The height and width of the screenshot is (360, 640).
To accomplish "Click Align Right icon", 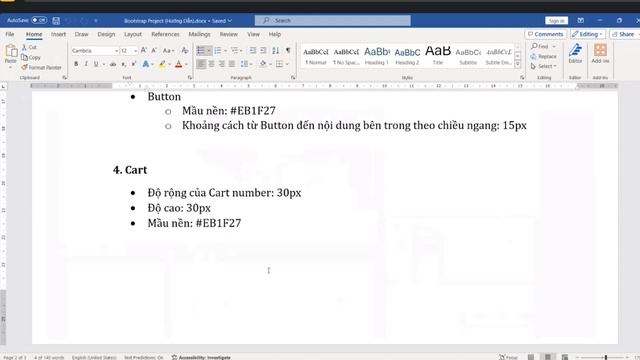I will point(222,64).
